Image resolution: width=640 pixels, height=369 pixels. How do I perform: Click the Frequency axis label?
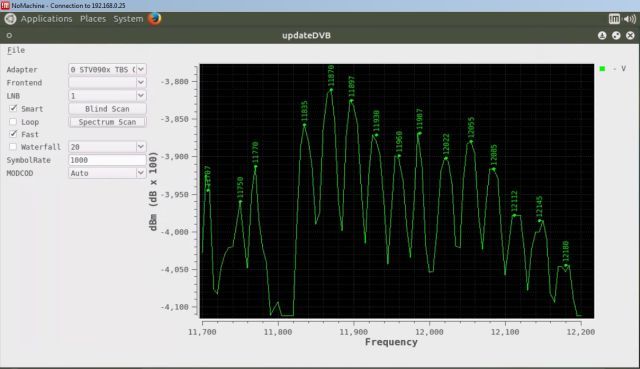pos(391,342)
